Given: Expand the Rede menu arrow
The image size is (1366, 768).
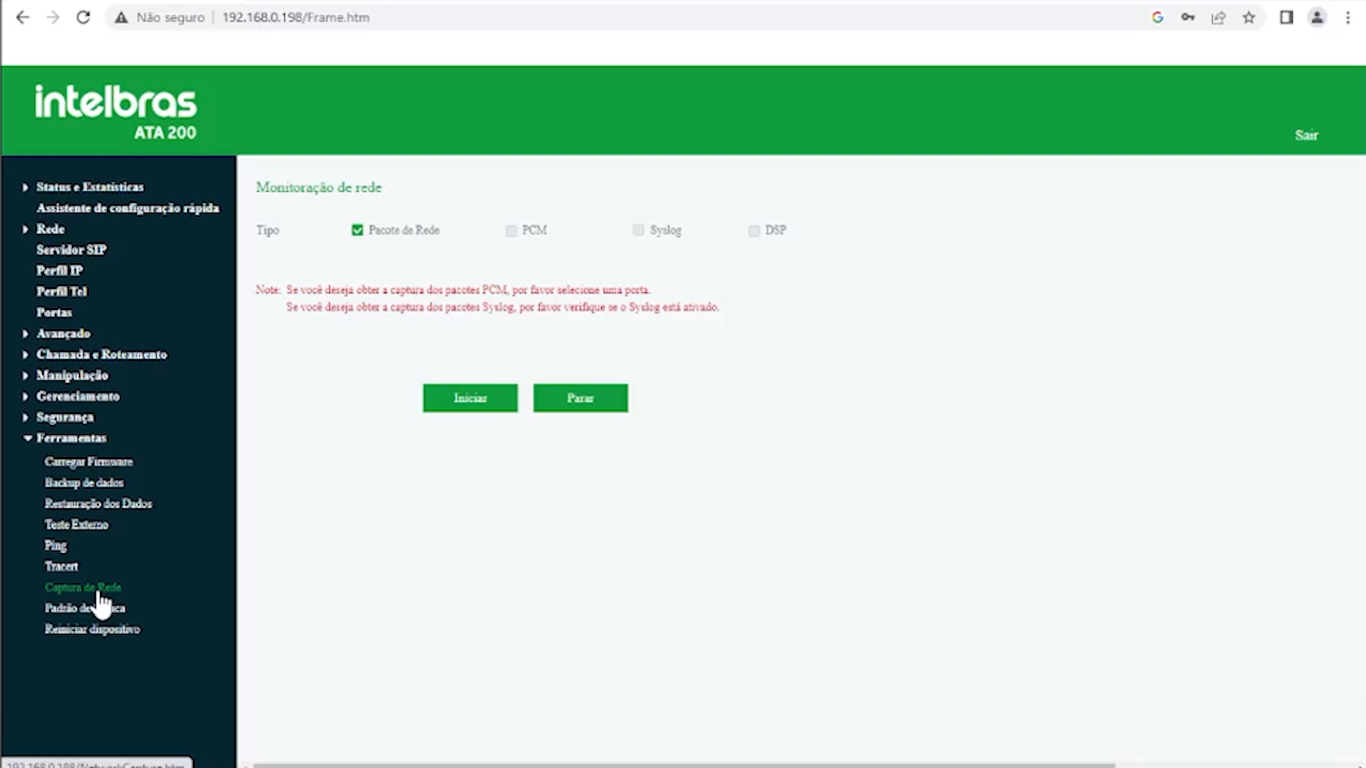Looking at the screenshot, I should point(26,229).
